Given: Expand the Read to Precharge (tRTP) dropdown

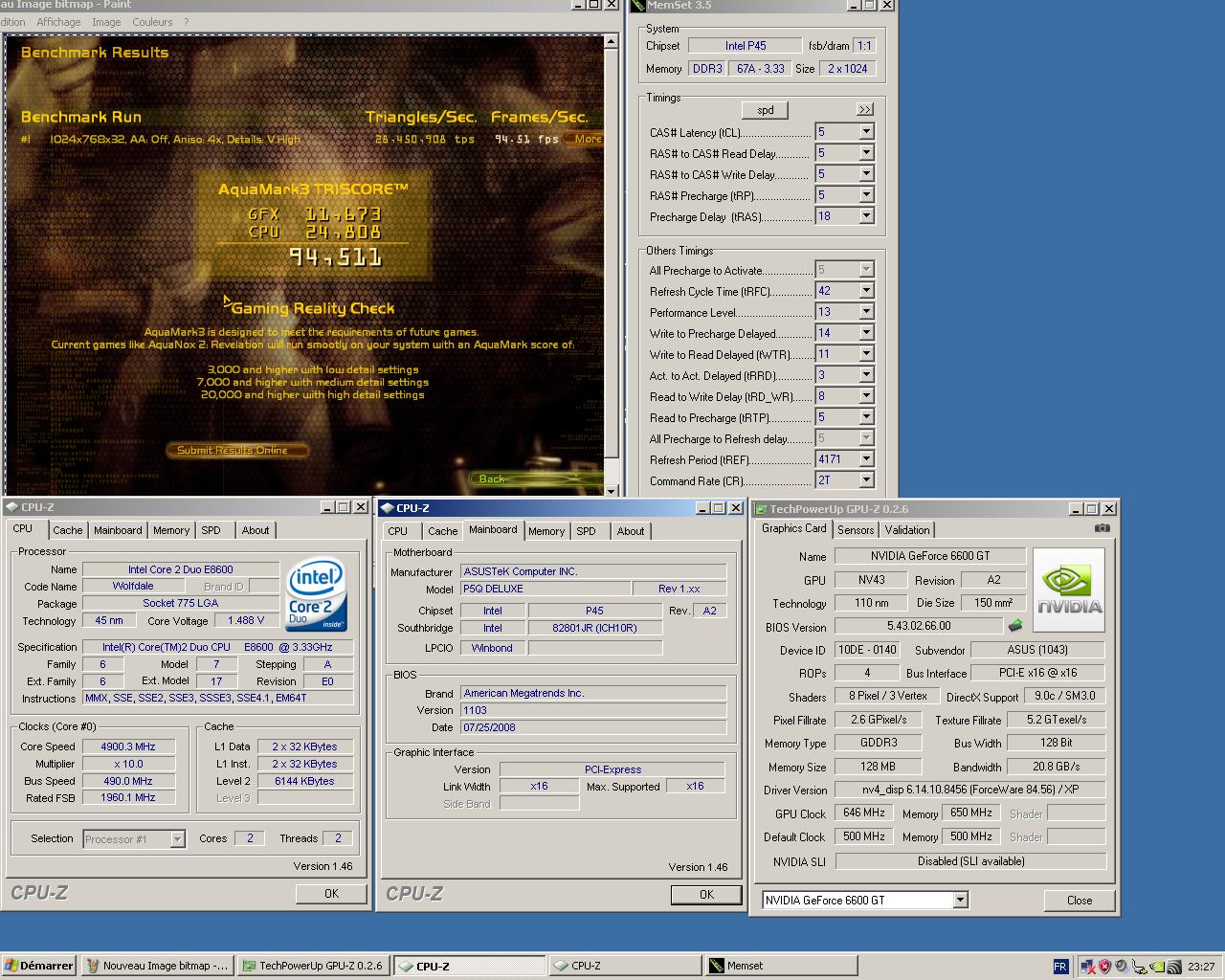Looking at the screenshot, I should (x=866, y=417).
